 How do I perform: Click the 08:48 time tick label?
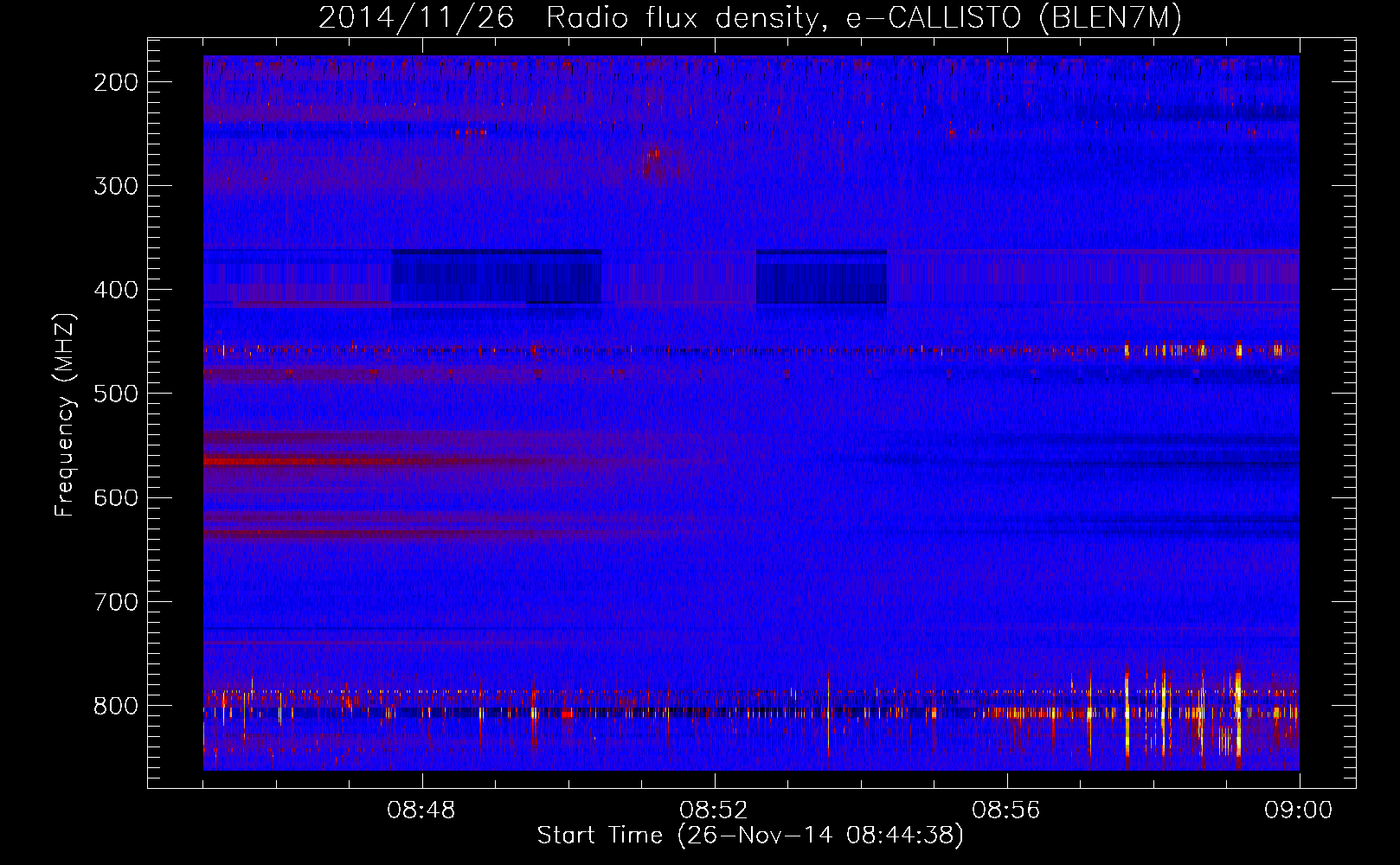click(x=421, y=811)
